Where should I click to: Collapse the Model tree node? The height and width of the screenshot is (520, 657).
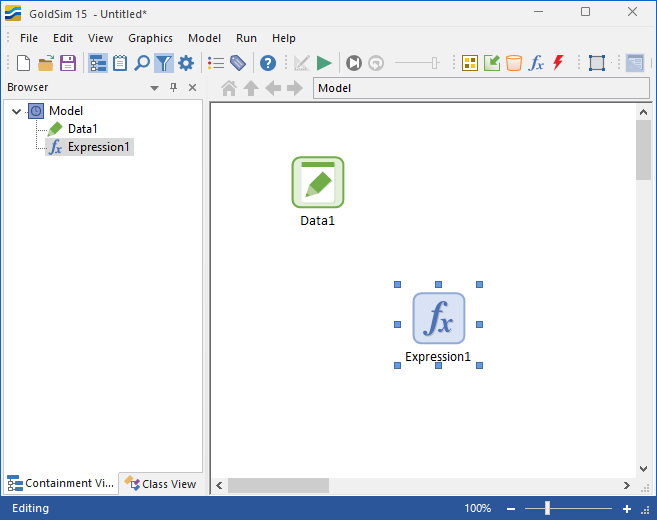tap(16, 111)
